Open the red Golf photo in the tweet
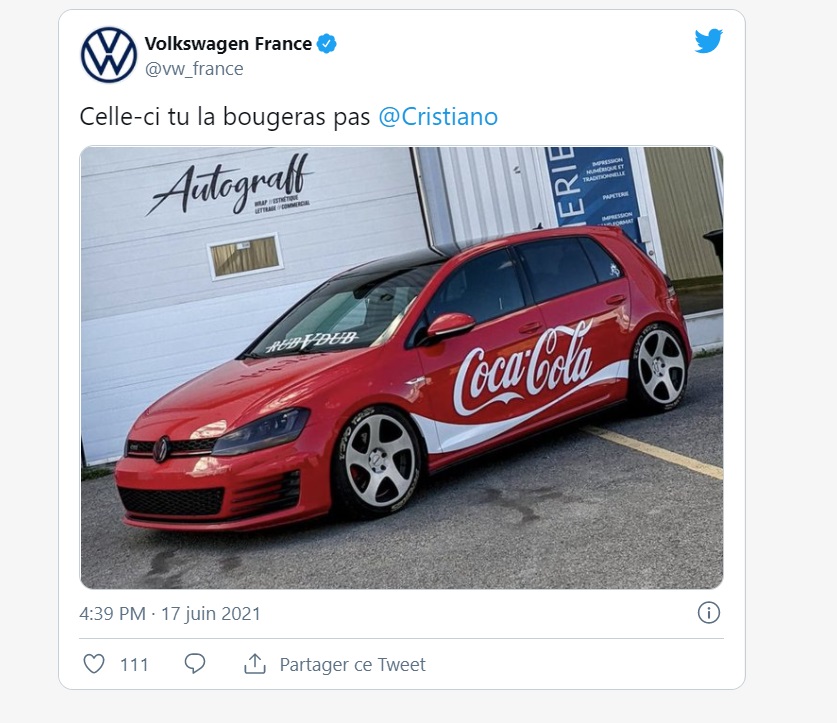837x723 pixels. (401, 368)
